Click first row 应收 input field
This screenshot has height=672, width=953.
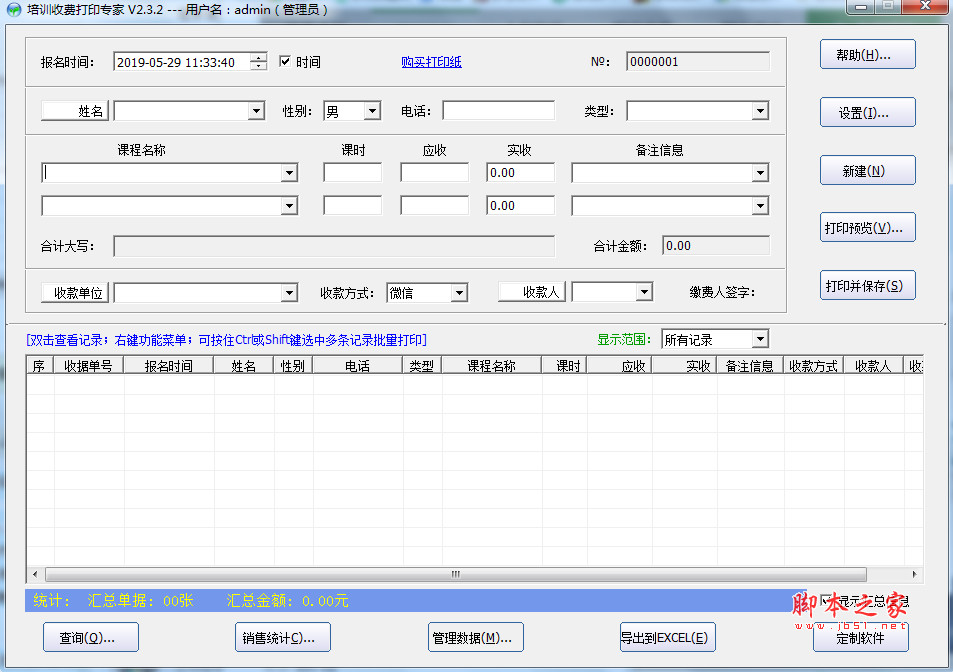coord(435,173)
